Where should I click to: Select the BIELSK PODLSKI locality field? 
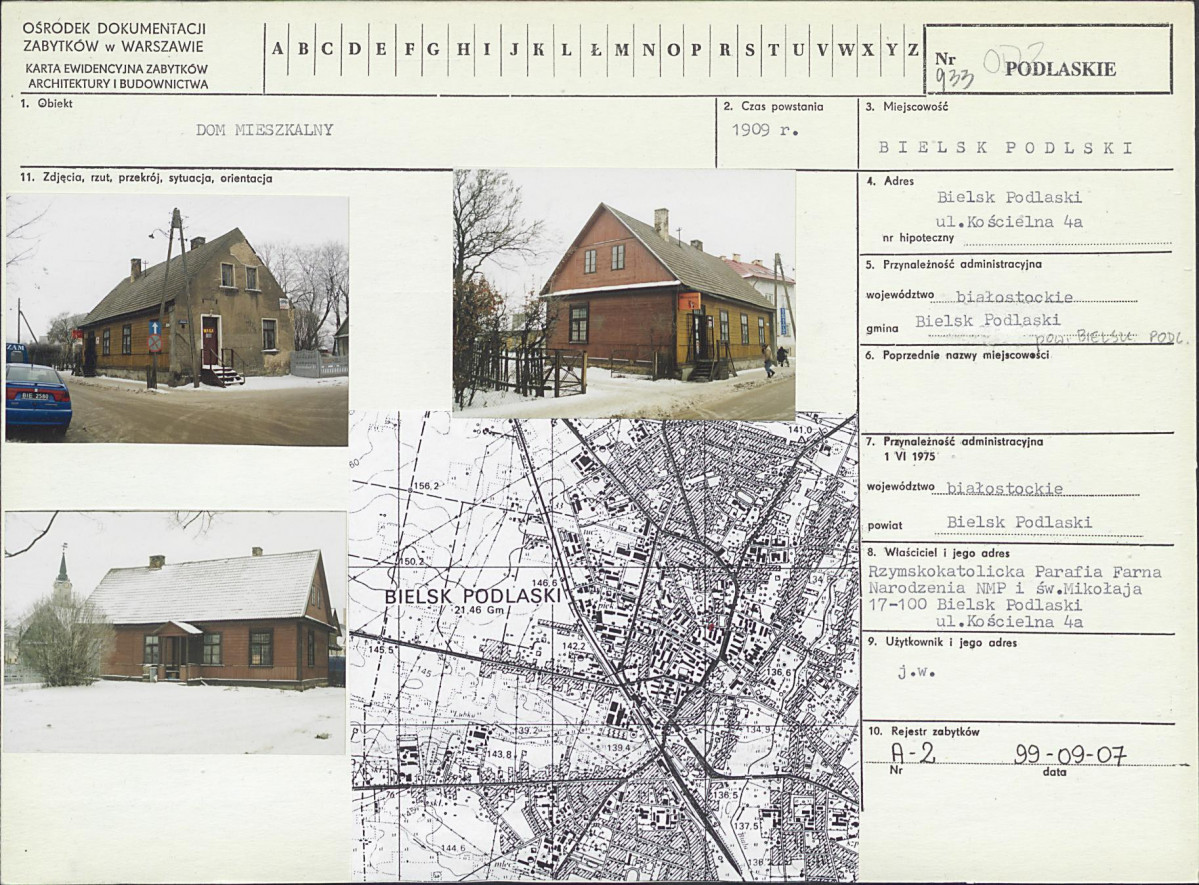pos(1005,148)
